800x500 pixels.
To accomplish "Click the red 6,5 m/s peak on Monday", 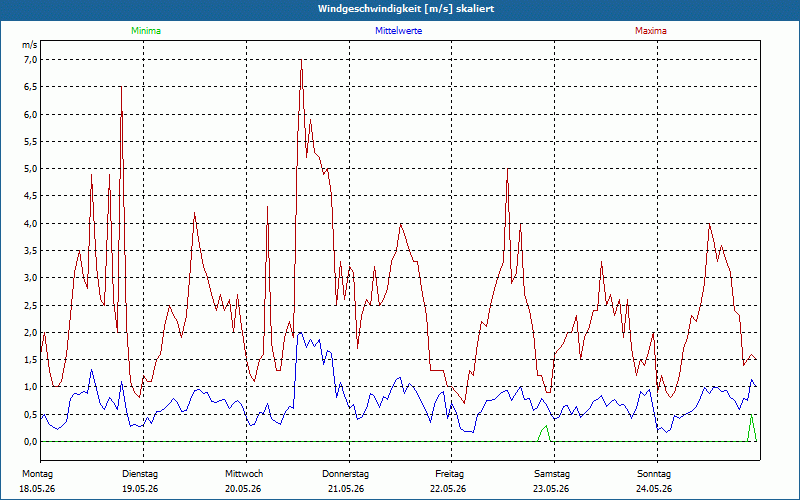I will click(121, 88).
